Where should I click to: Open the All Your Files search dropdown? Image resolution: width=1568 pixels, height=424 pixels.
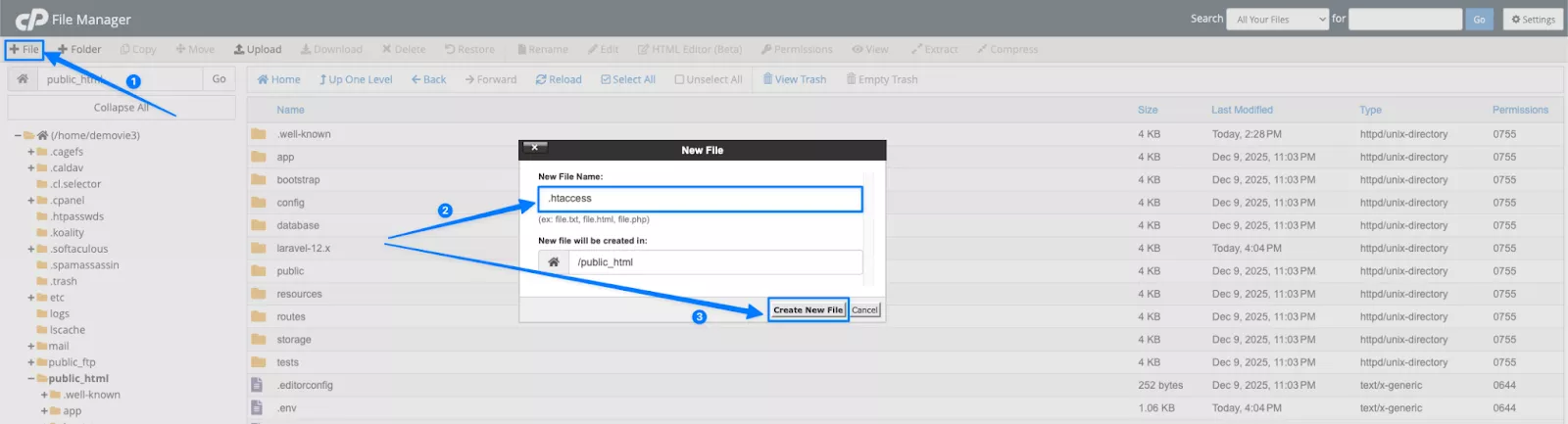(x=1277, y=20)
